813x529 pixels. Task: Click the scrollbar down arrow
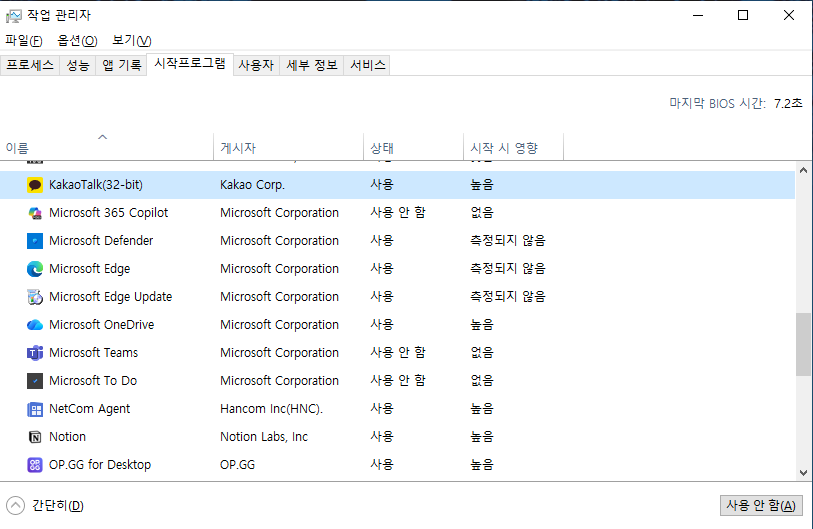click(804, 472)
